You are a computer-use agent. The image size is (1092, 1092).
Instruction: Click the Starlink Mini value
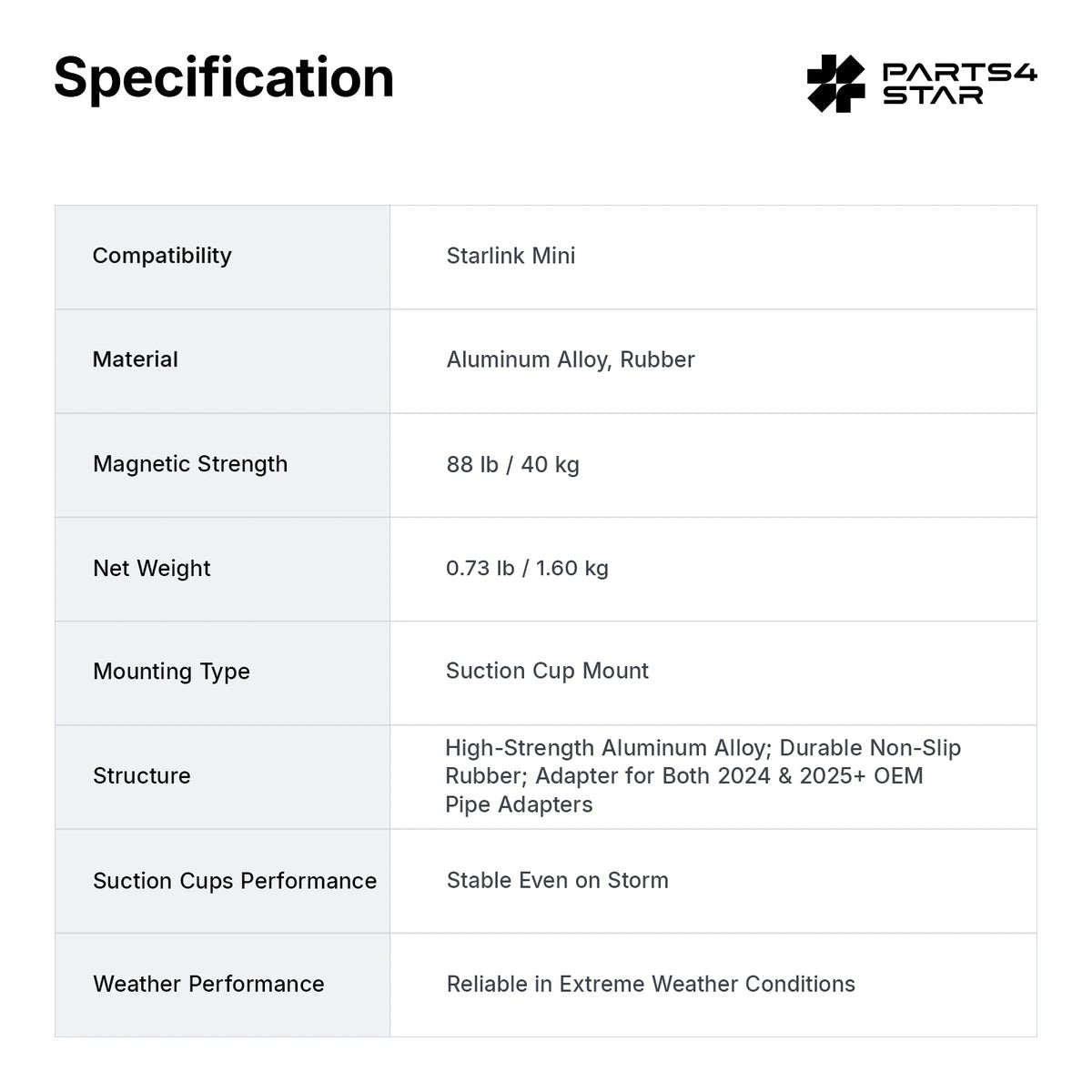pyautogui.click(x=511, y=256)
